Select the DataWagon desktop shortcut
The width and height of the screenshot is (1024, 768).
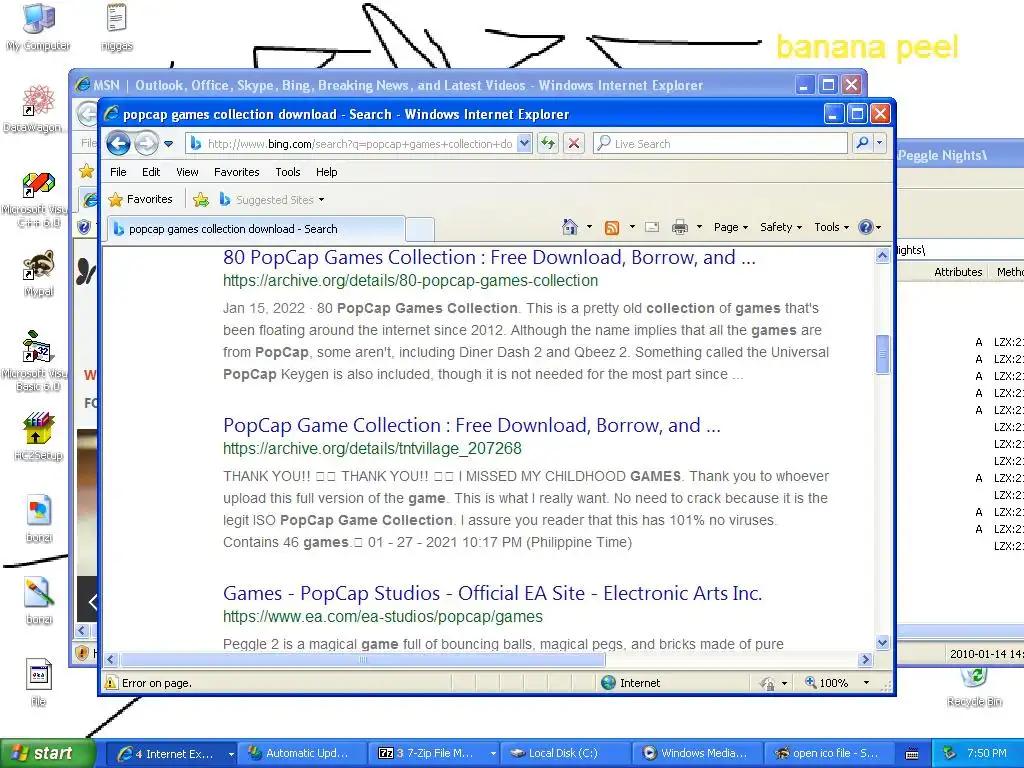click(x=35, y=108)
